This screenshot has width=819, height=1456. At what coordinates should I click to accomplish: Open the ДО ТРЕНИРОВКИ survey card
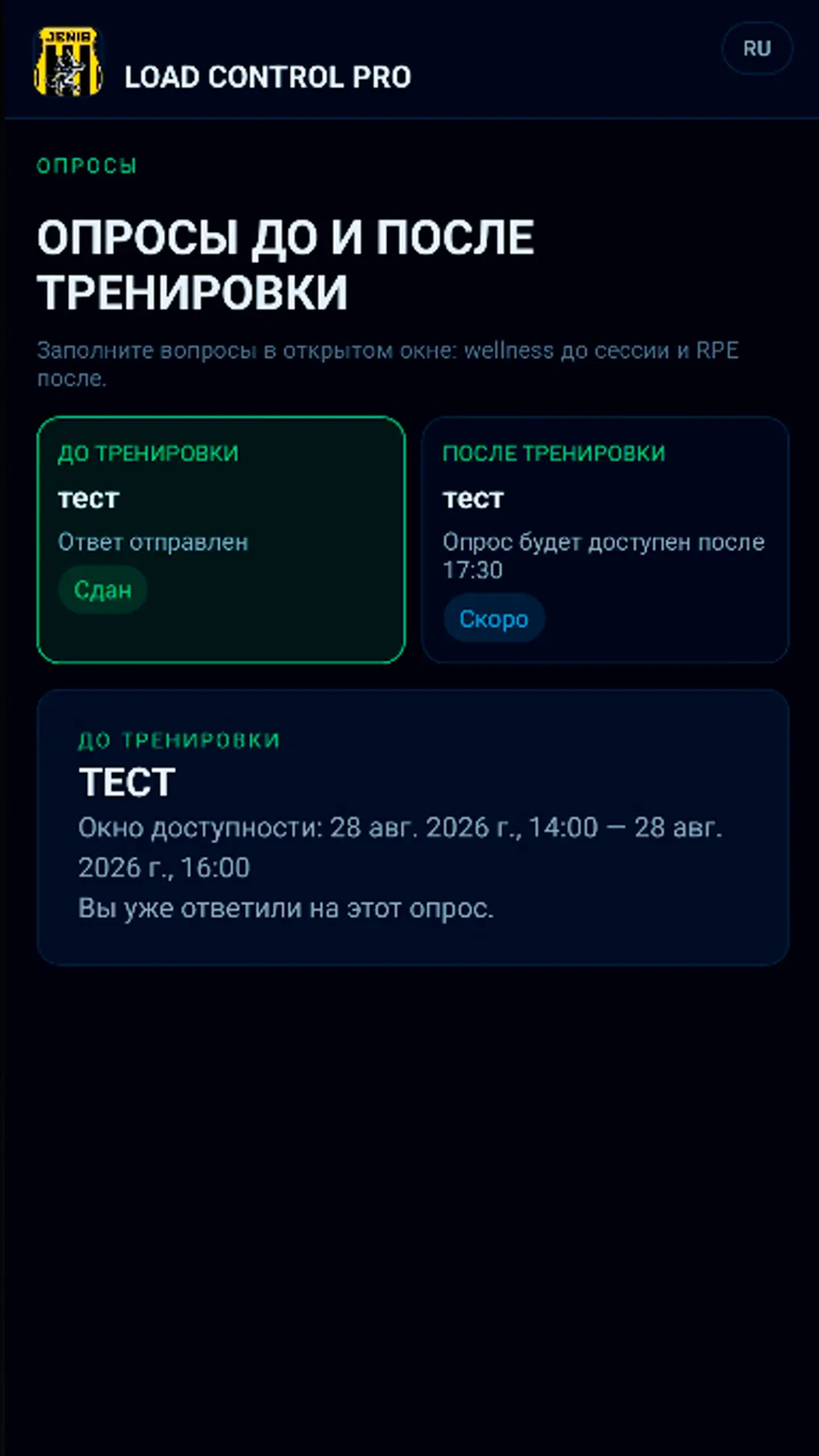tap(221, 539)
